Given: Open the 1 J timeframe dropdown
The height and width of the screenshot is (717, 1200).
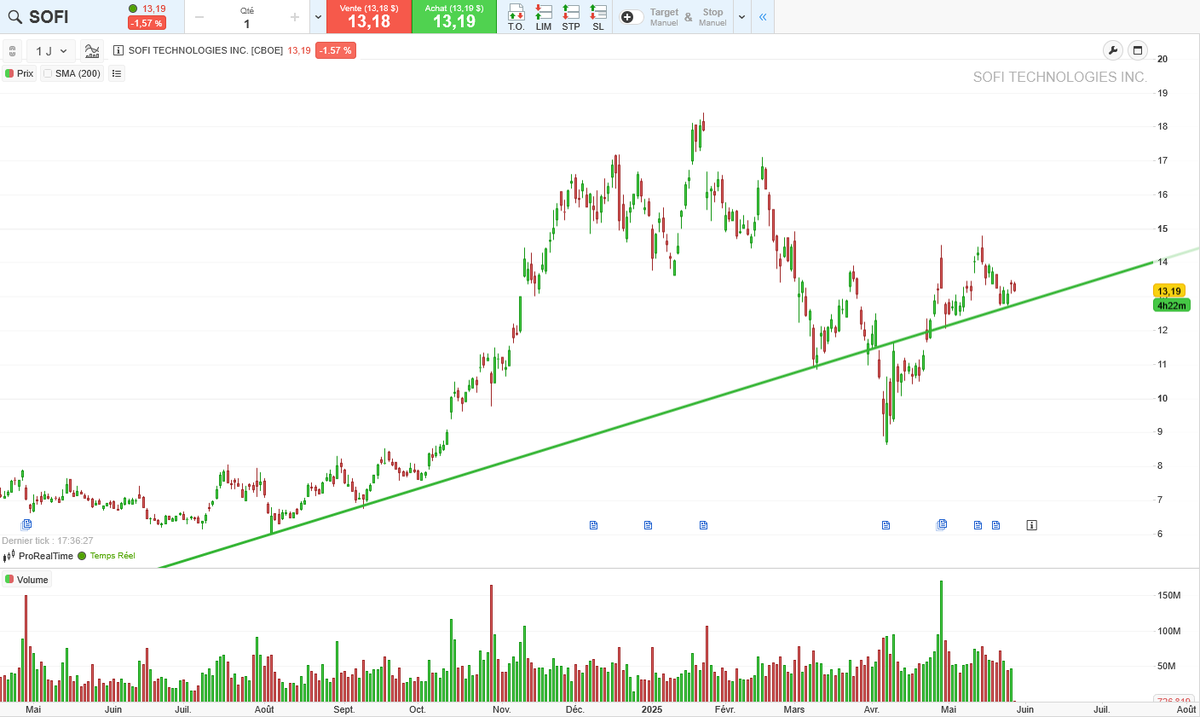Looking at the screenshot, I should tap(51, 50).
